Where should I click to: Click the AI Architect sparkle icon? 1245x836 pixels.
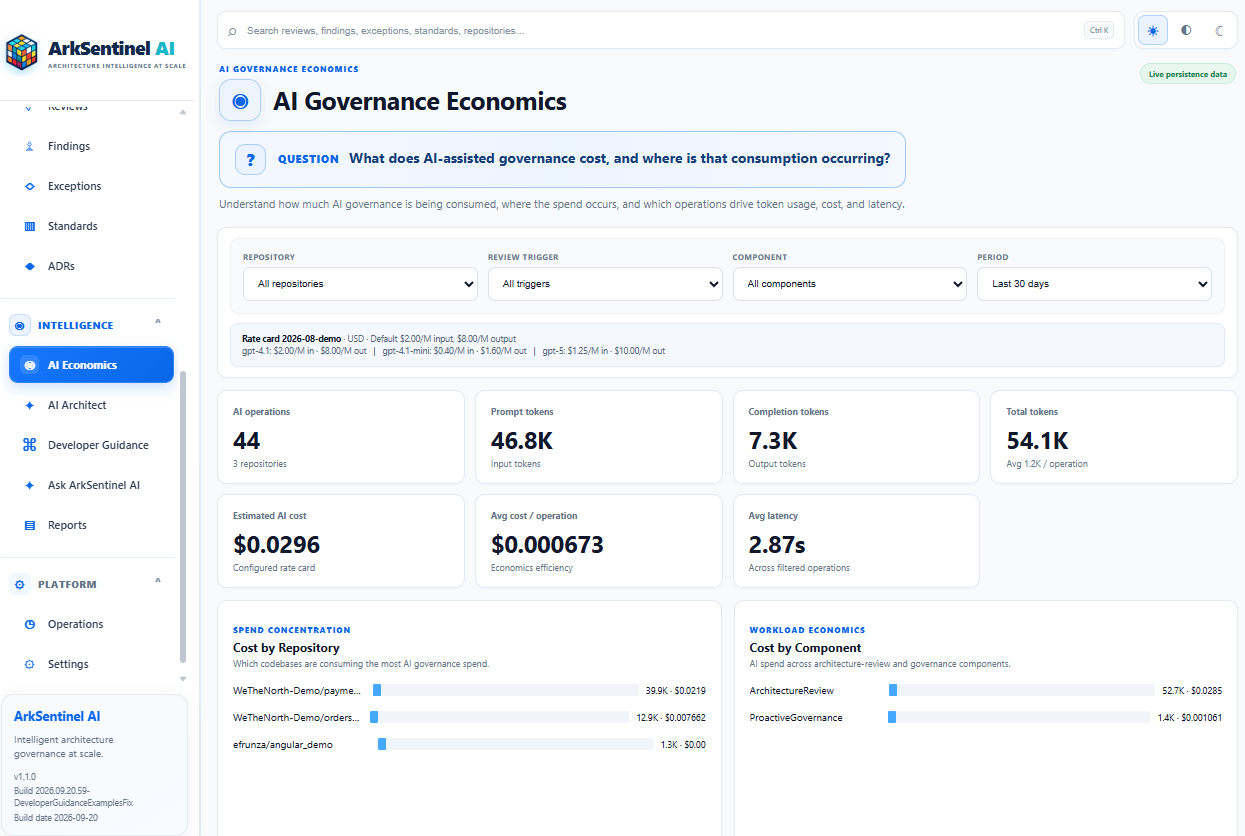coord(29,405)
